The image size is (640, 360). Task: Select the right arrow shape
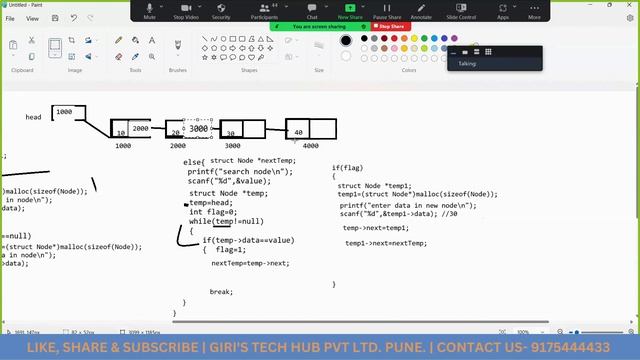pyautogui.click(x=233, y=48)
